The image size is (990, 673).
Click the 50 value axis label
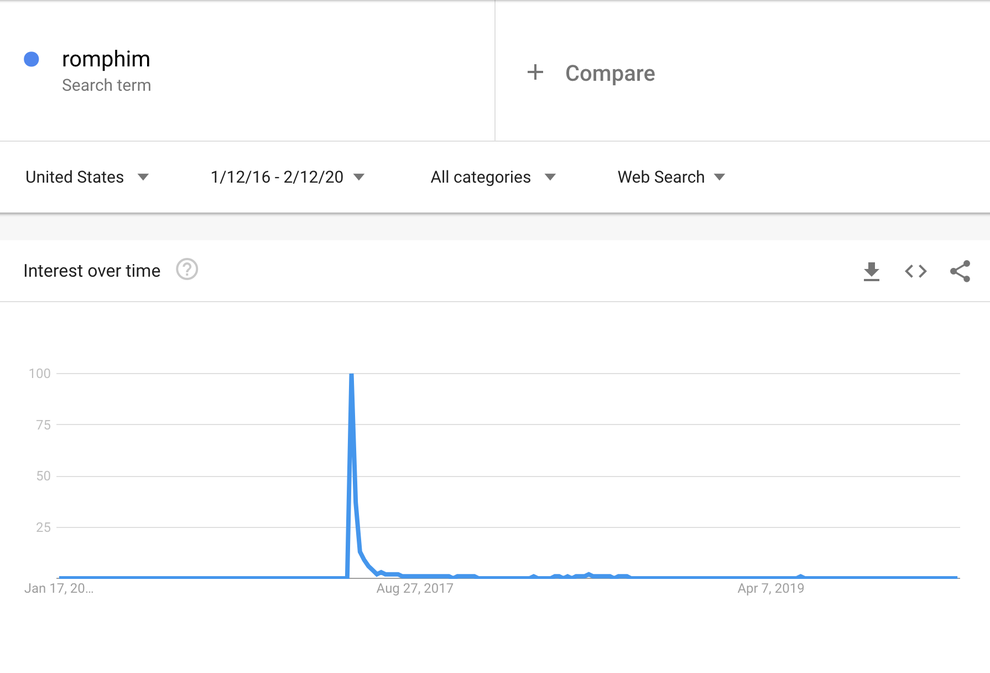[x=43, y=476]
